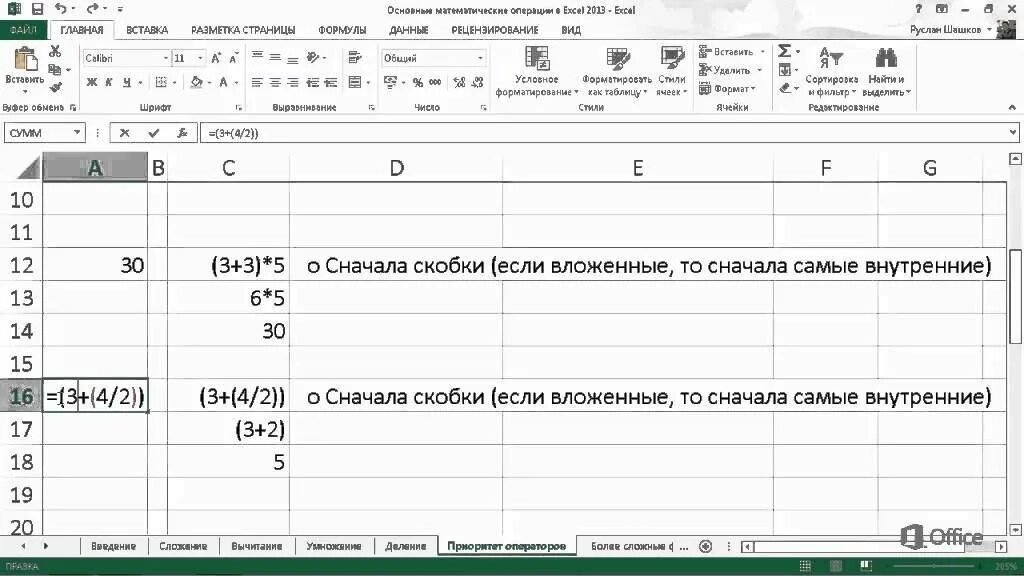This screenshot has height=576, width=1024.
Task: Center text horizontally
Action: tap(275, 82)
